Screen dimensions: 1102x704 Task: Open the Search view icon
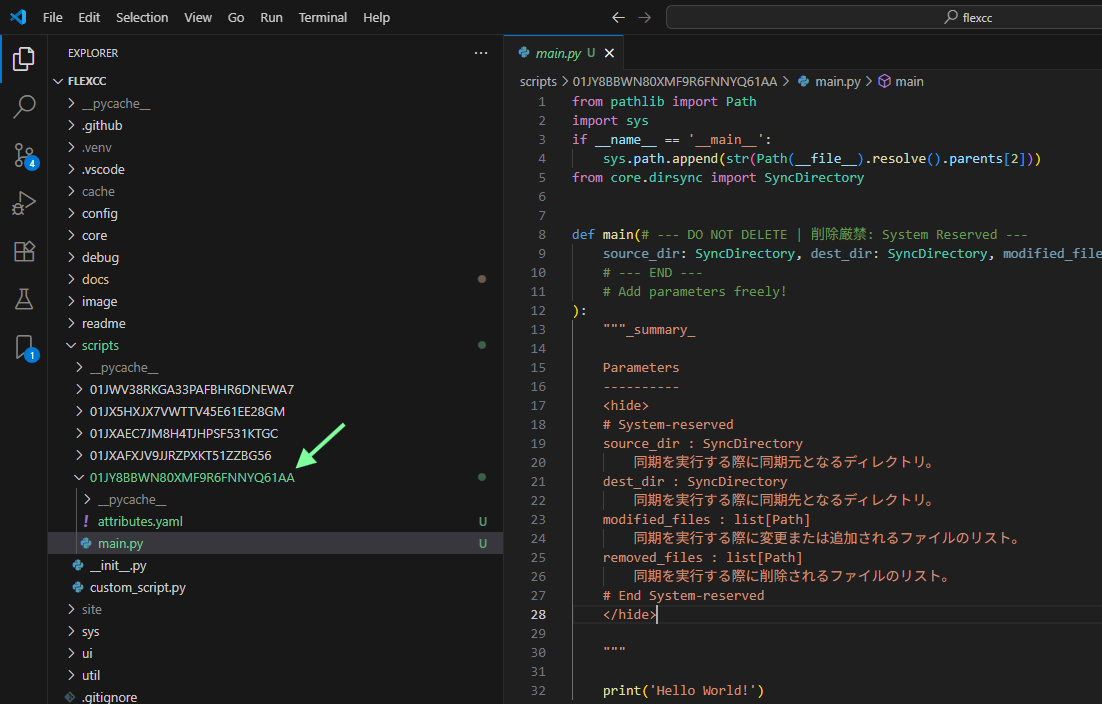[x=24, y=107]
